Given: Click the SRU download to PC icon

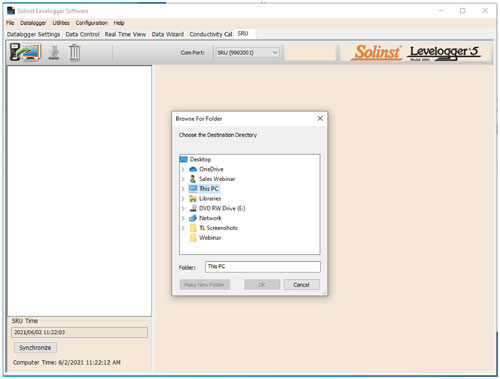Looking at the screenshot, I should coord(25,52).
